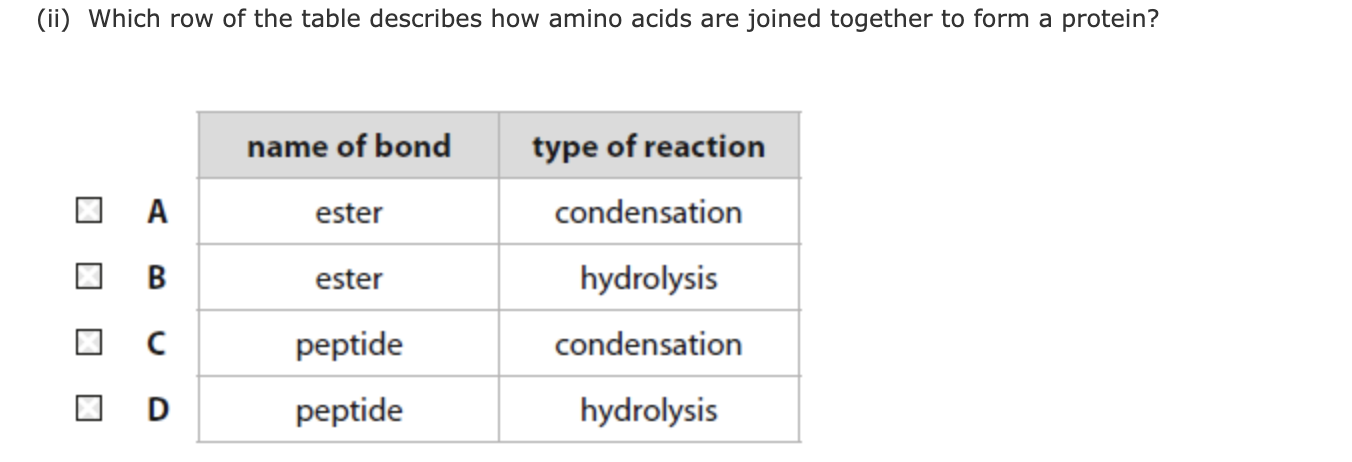The image size is (1352, 462).
Task: Select the 'peptide' cell in row D
Action: coord(348,410)
